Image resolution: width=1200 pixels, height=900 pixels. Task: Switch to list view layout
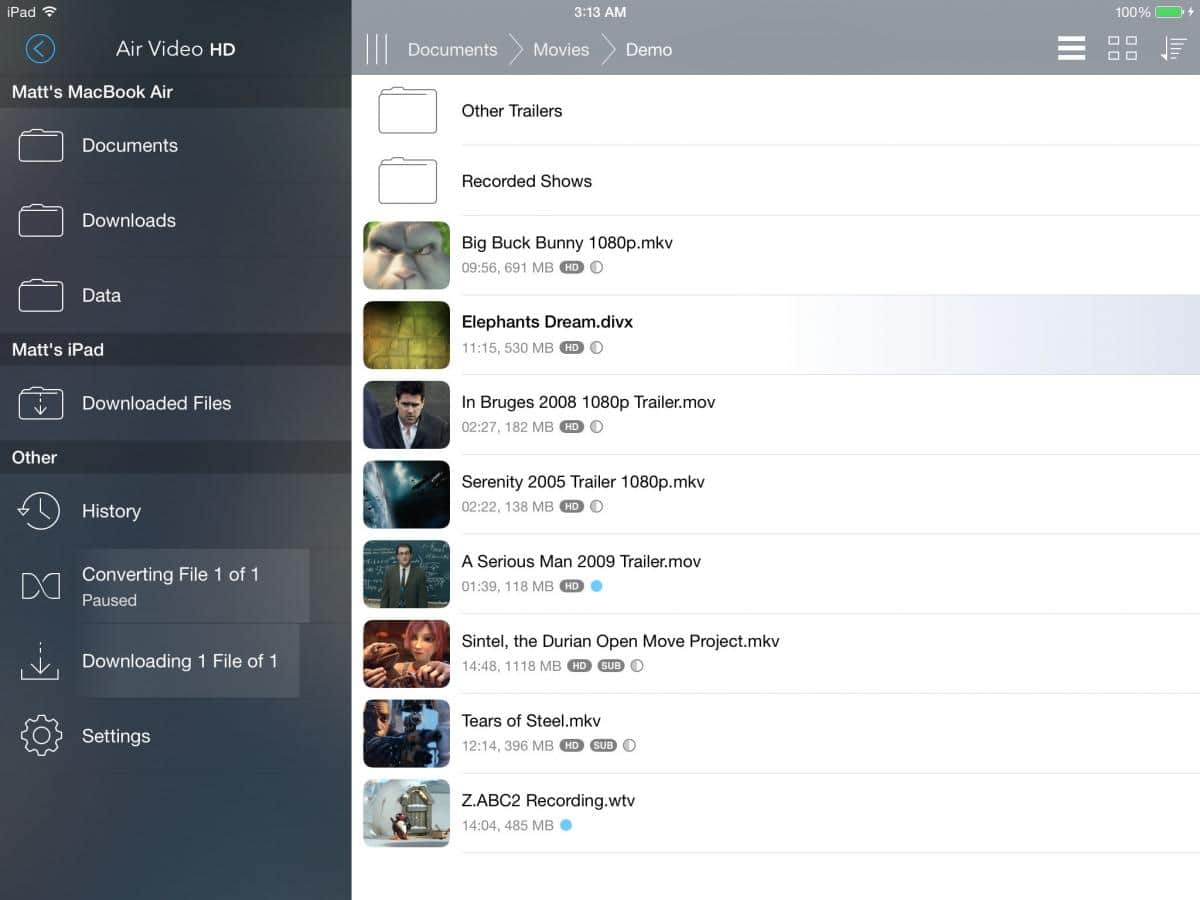tap(1071, 49)
